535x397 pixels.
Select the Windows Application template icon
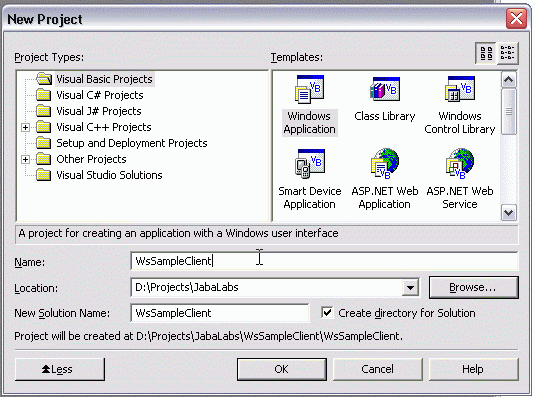pyautogui.click(x=309, y=89)
